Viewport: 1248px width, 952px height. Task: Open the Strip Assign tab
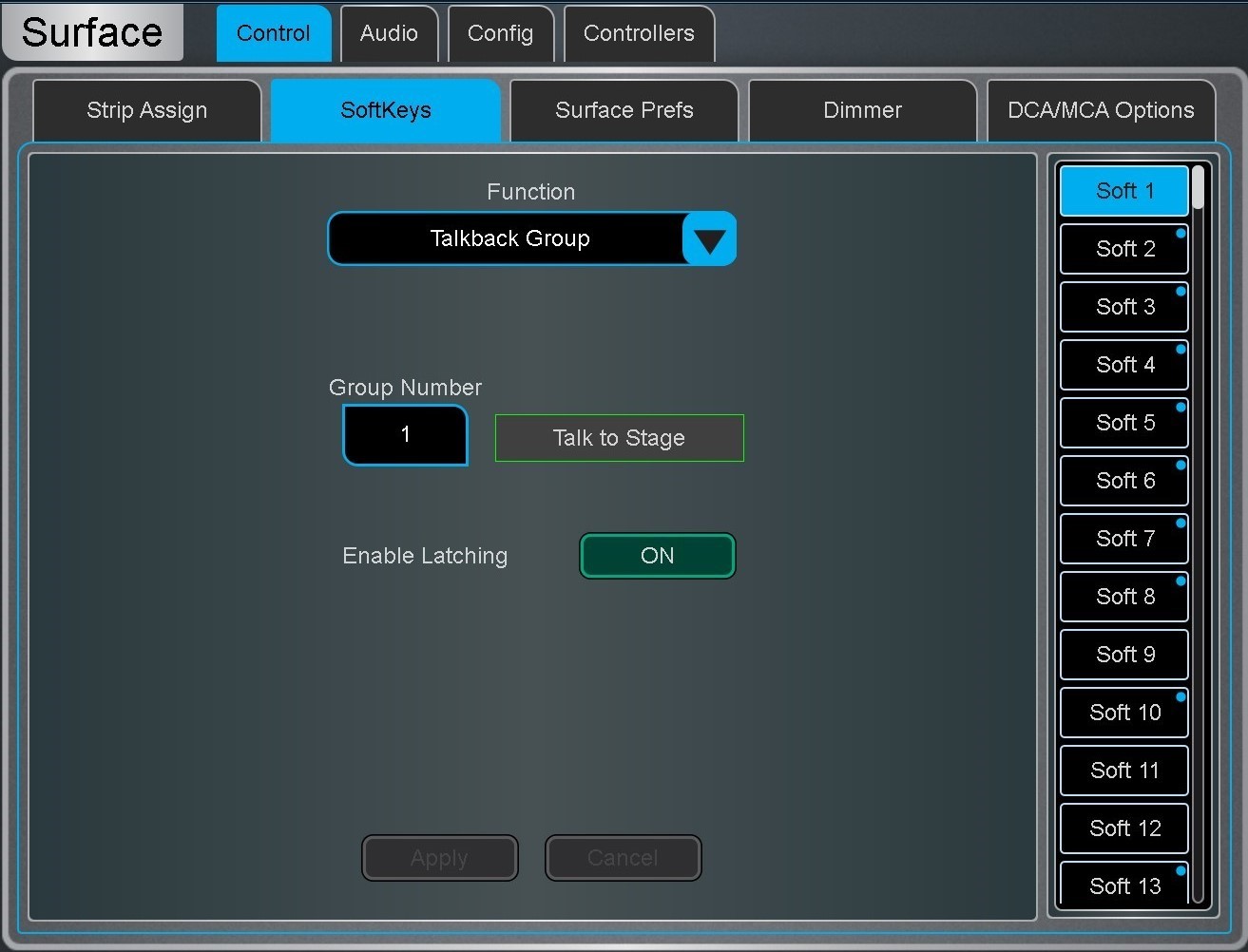tap(146, 110)
